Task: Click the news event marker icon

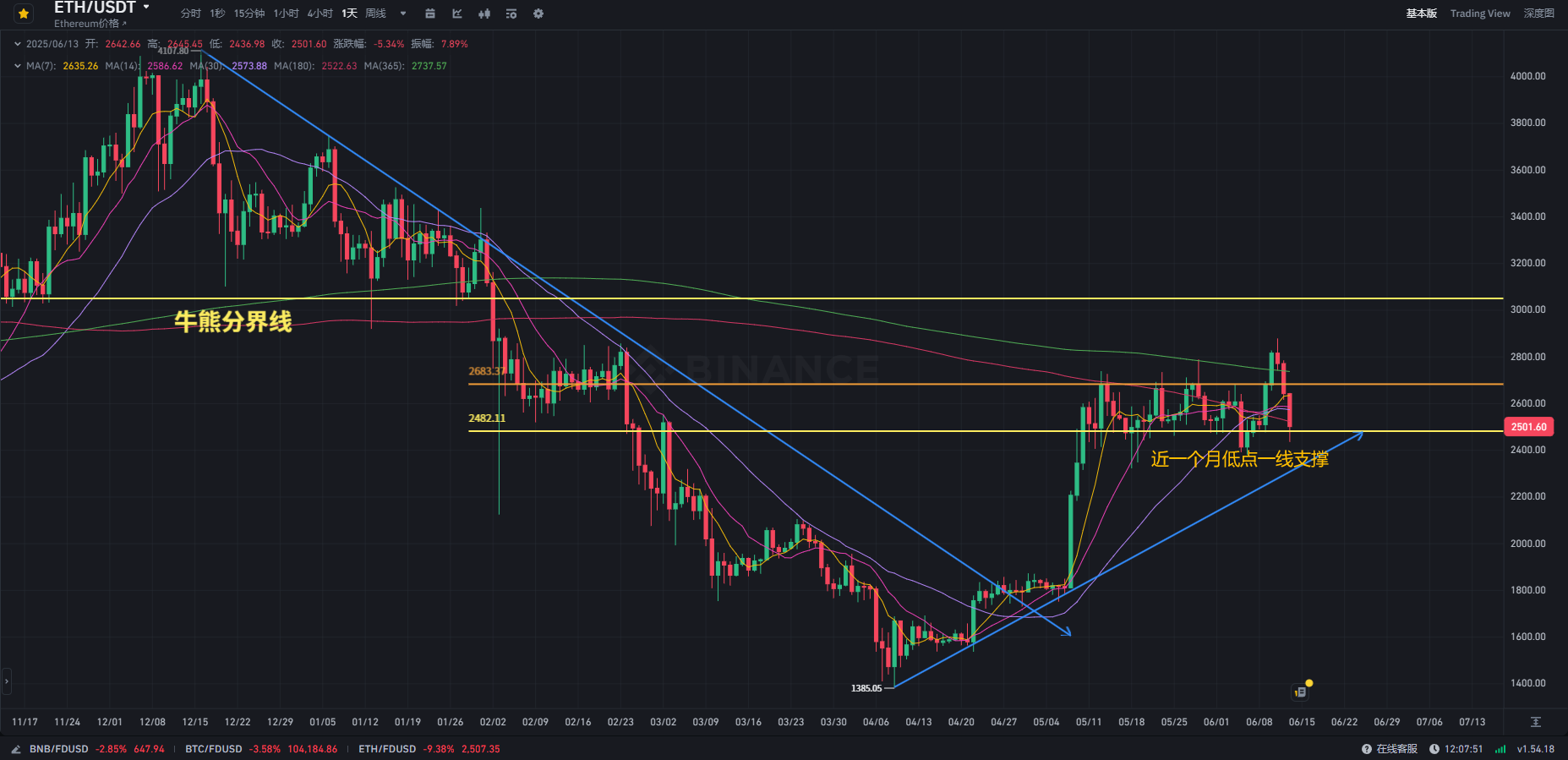Action: click(x=1300, y=692)
